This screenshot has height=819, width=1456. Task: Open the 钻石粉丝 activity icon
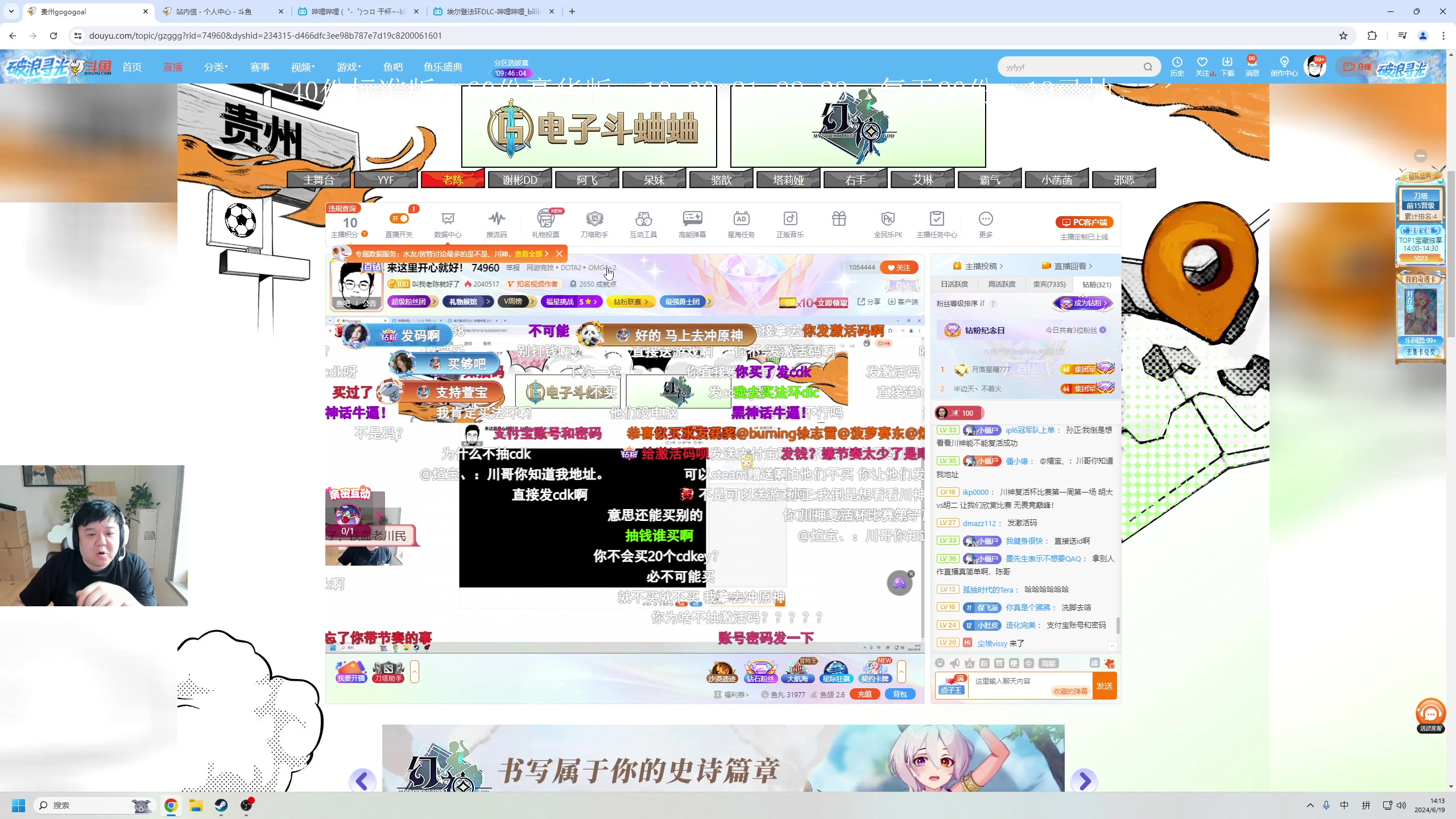click(760, 672)
